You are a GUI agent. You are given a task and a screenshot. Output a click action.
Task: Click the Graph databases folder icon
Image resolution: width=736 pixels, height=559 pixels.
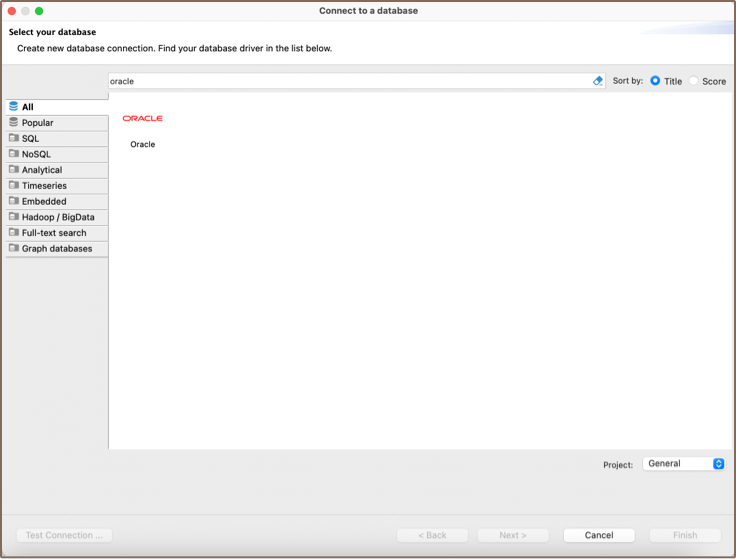pos(14,248)
